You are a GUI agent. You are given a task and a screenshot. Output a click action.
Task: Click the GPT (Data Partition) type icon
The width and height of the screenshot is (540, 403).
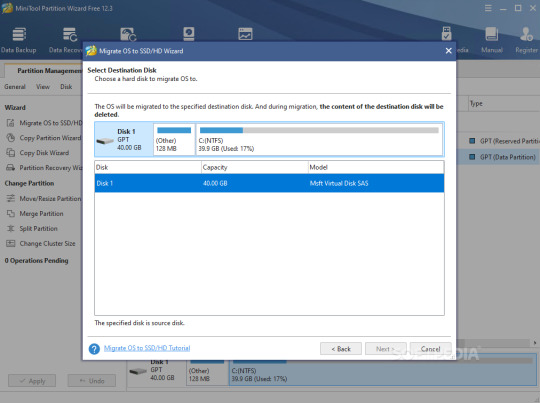tap(472, 157)
